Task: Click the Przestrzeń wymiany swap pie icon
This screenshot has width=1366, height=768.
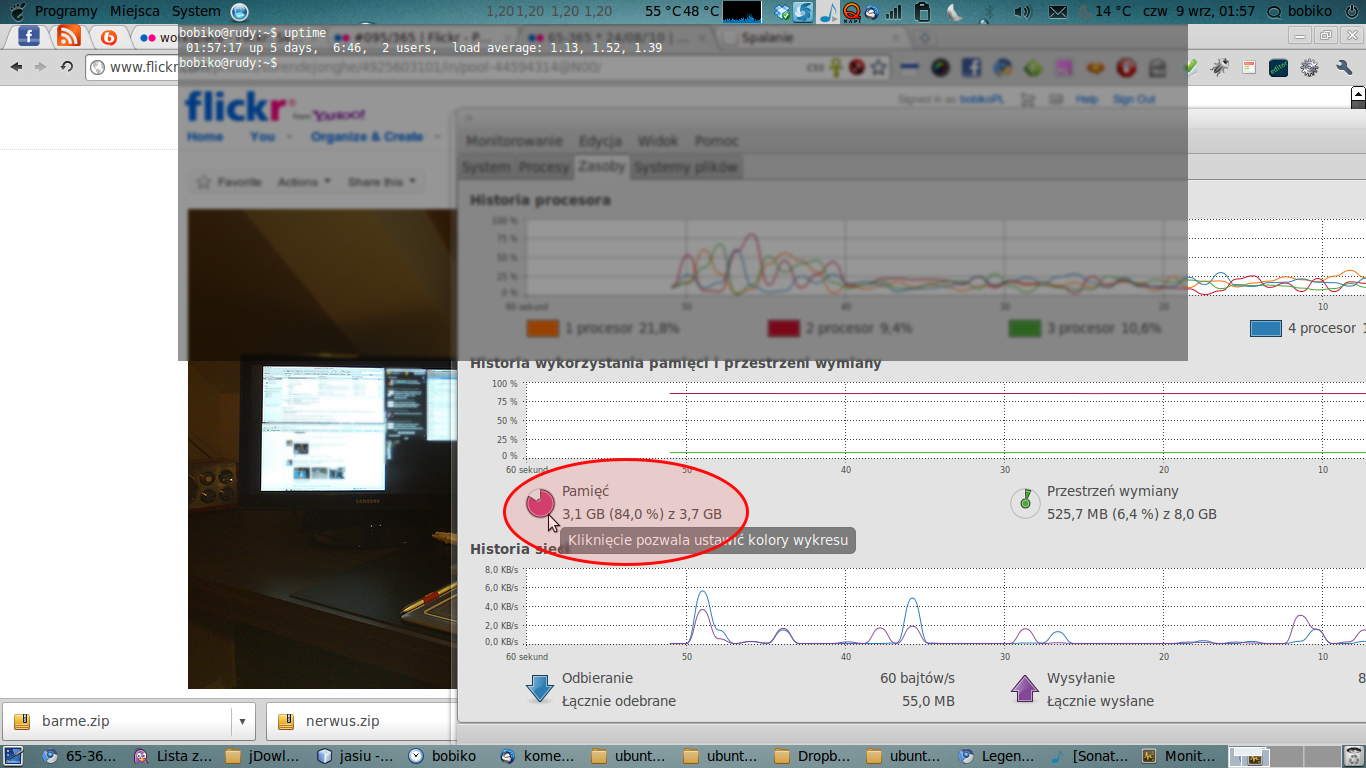Action: click(x=1025, y=502)
